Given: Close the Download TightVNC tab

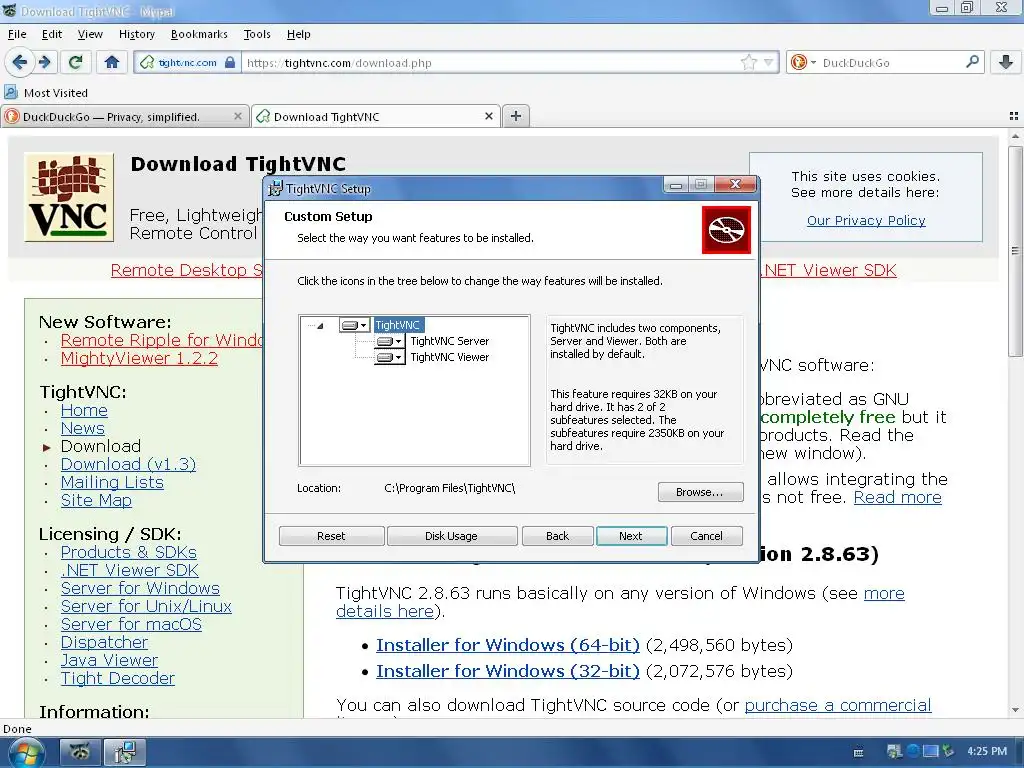Looking at the screenshot, I should 488,116.
